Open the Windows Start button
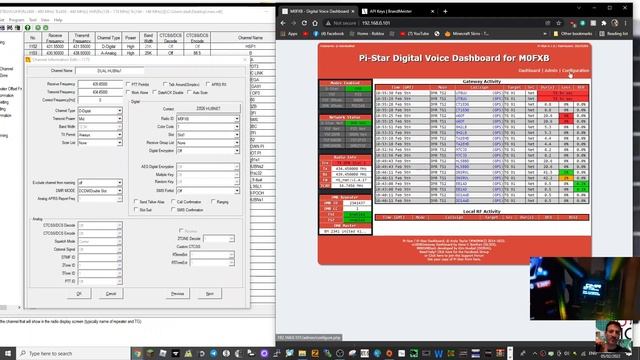Image resolution: width=640 pixels, height=360 pixels. coord(8,353)
